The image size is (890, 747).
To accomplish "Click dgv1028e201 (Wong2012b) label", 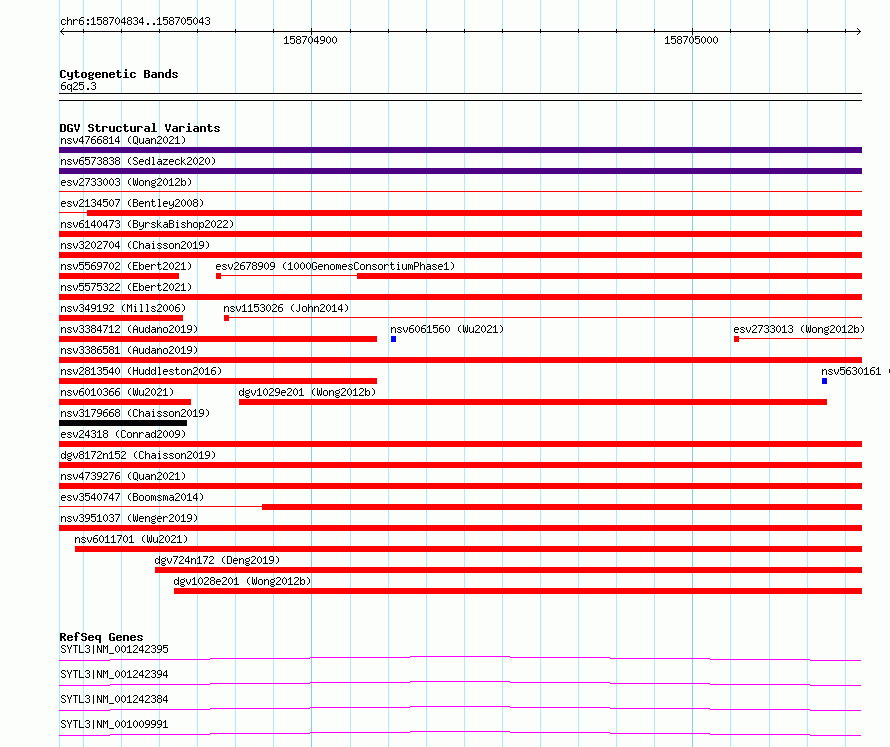I will tap(242, 581).
